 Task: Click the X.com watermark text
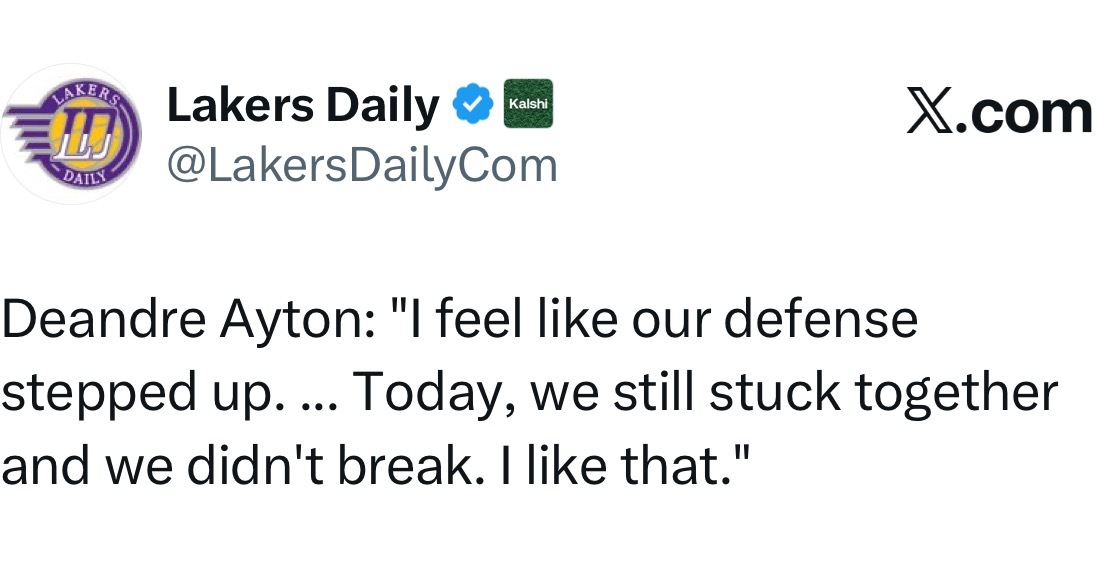pyautogui.click(x=998, y=112)
